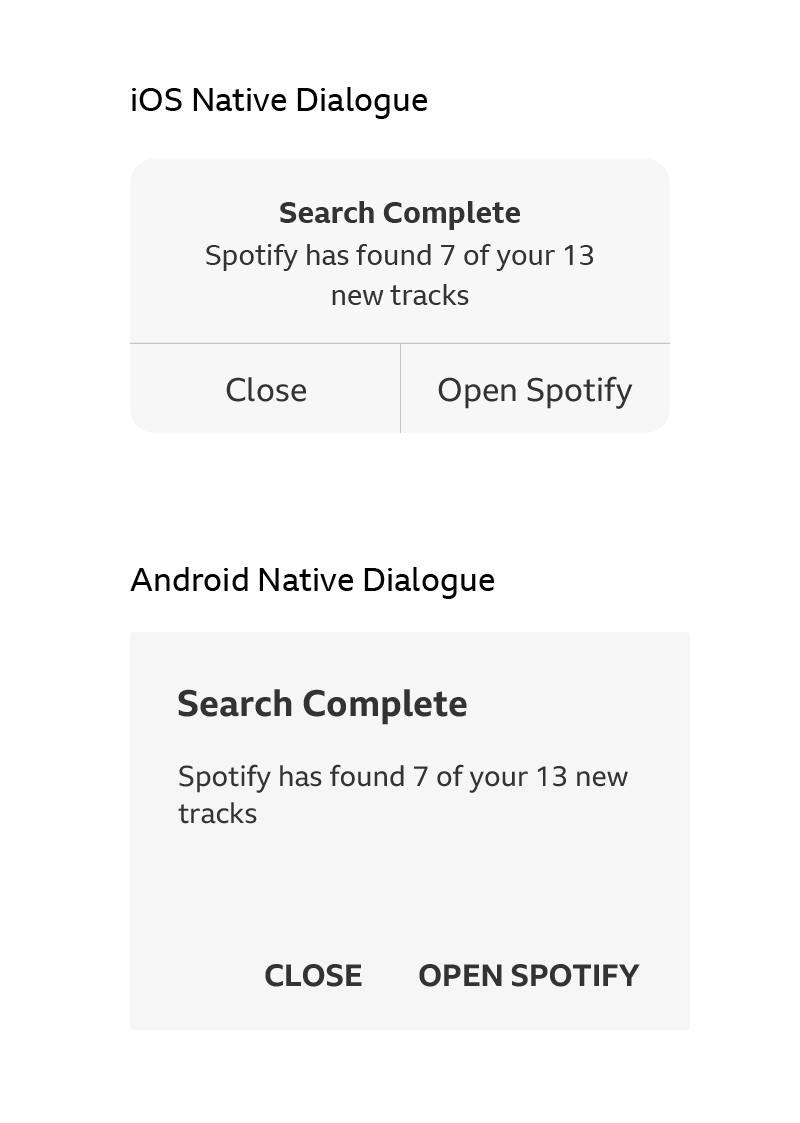Click the iOS dialogue's Search Complete title

point(399,213)
